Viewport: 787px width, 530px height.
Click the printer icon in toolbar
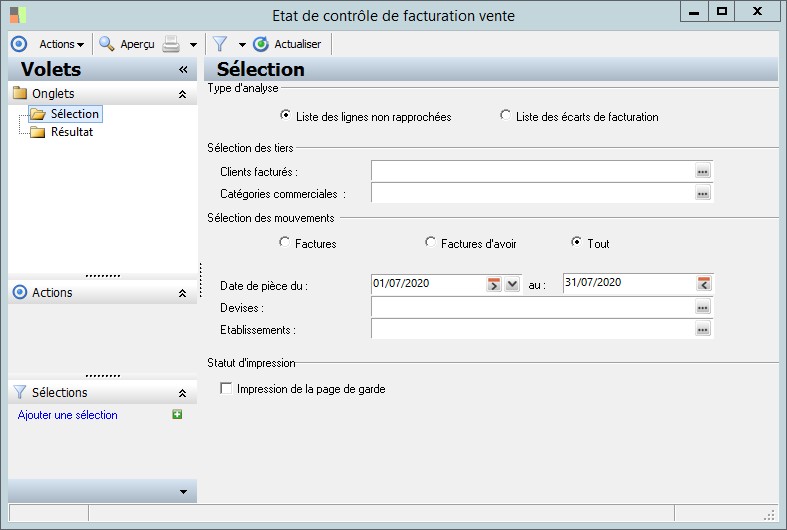(x=171, y=44)
